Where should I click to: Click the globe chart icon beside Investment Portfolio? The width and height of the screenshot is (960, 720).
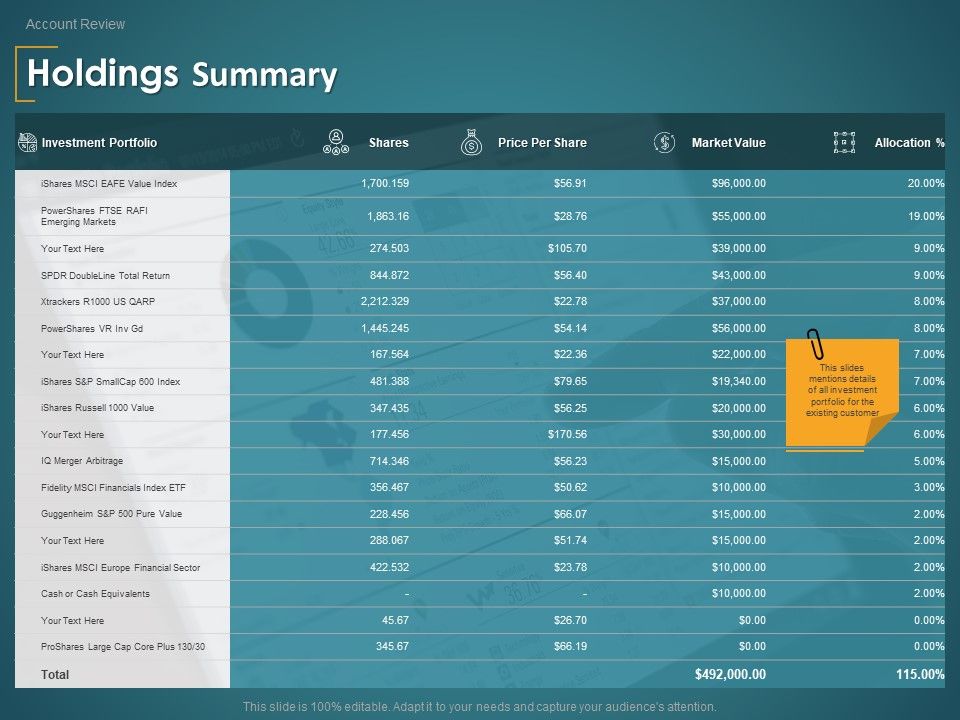28,143
